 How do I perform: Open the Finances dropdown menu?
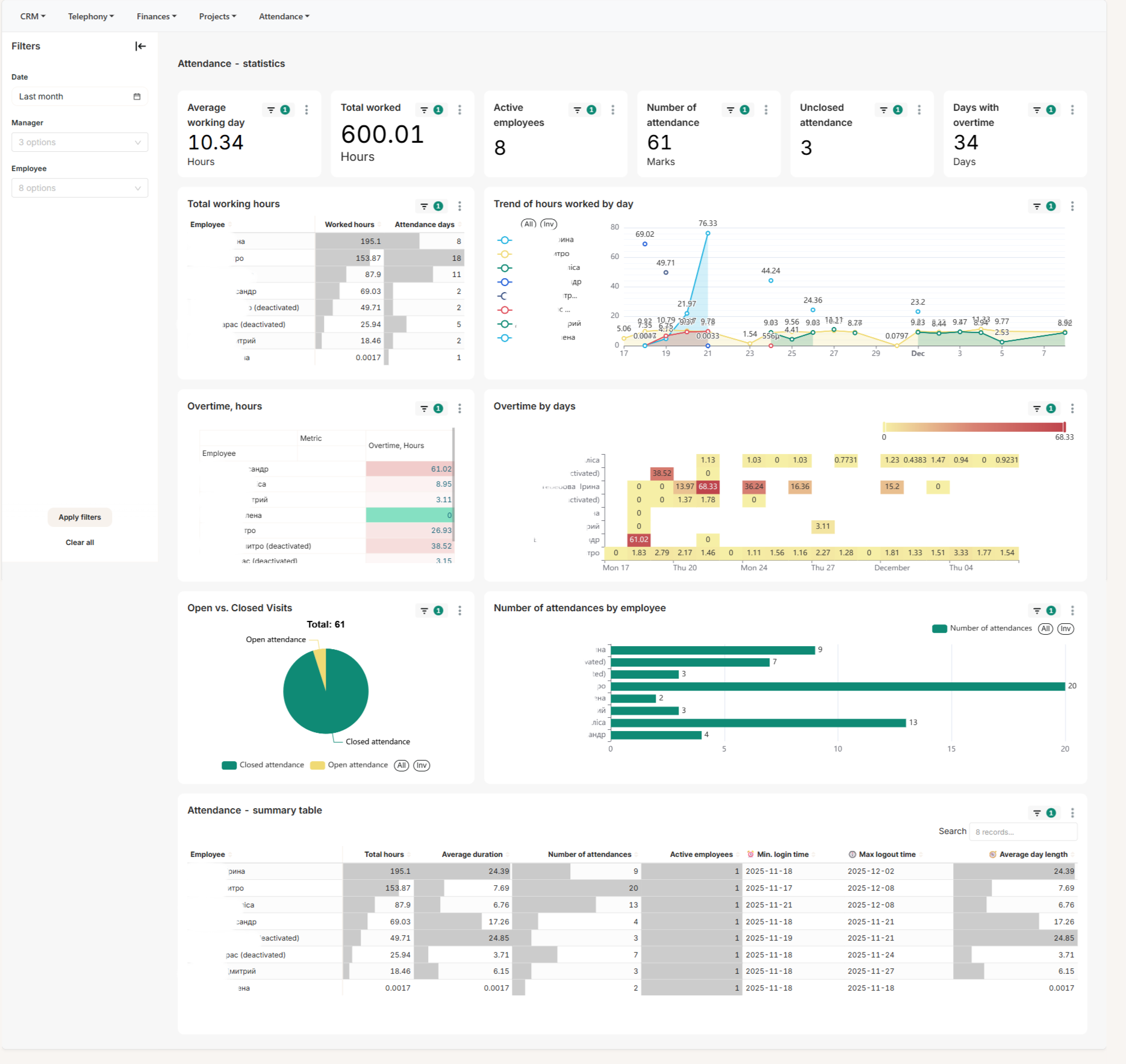click(x=157, y=16)
